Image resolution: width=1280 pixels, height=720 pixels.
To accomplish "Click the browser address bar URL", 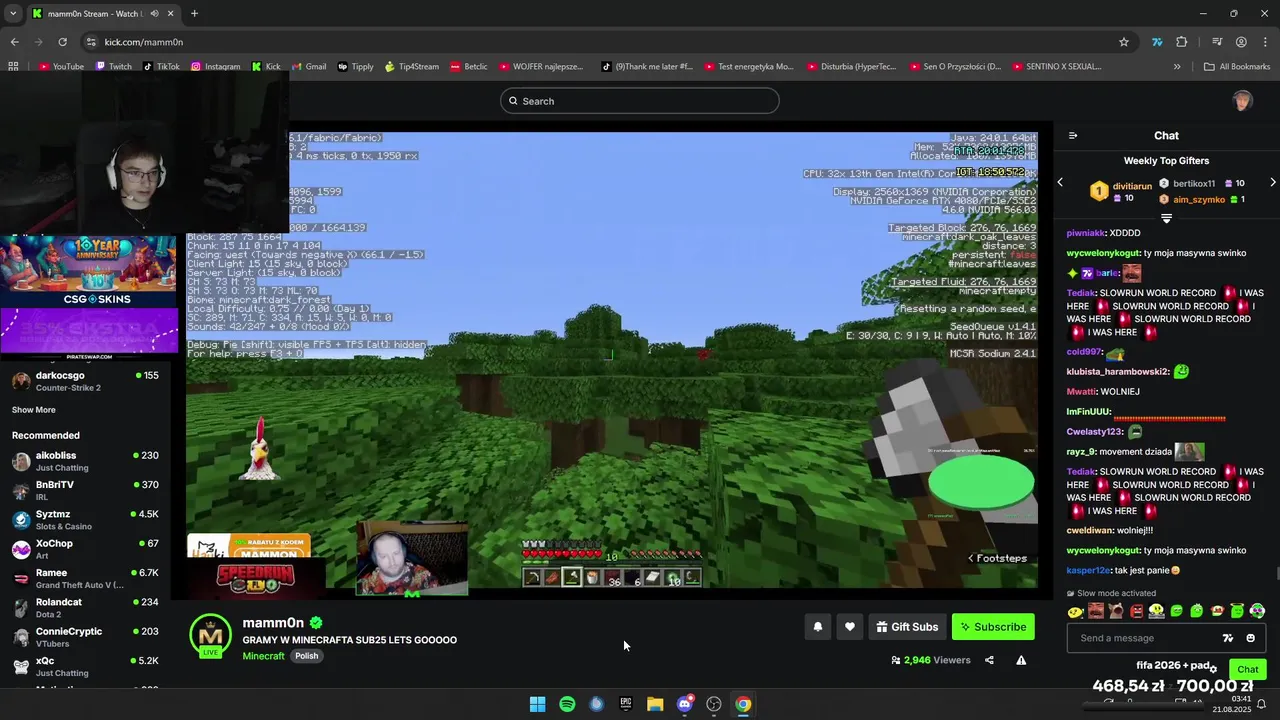I will point(144,42).
